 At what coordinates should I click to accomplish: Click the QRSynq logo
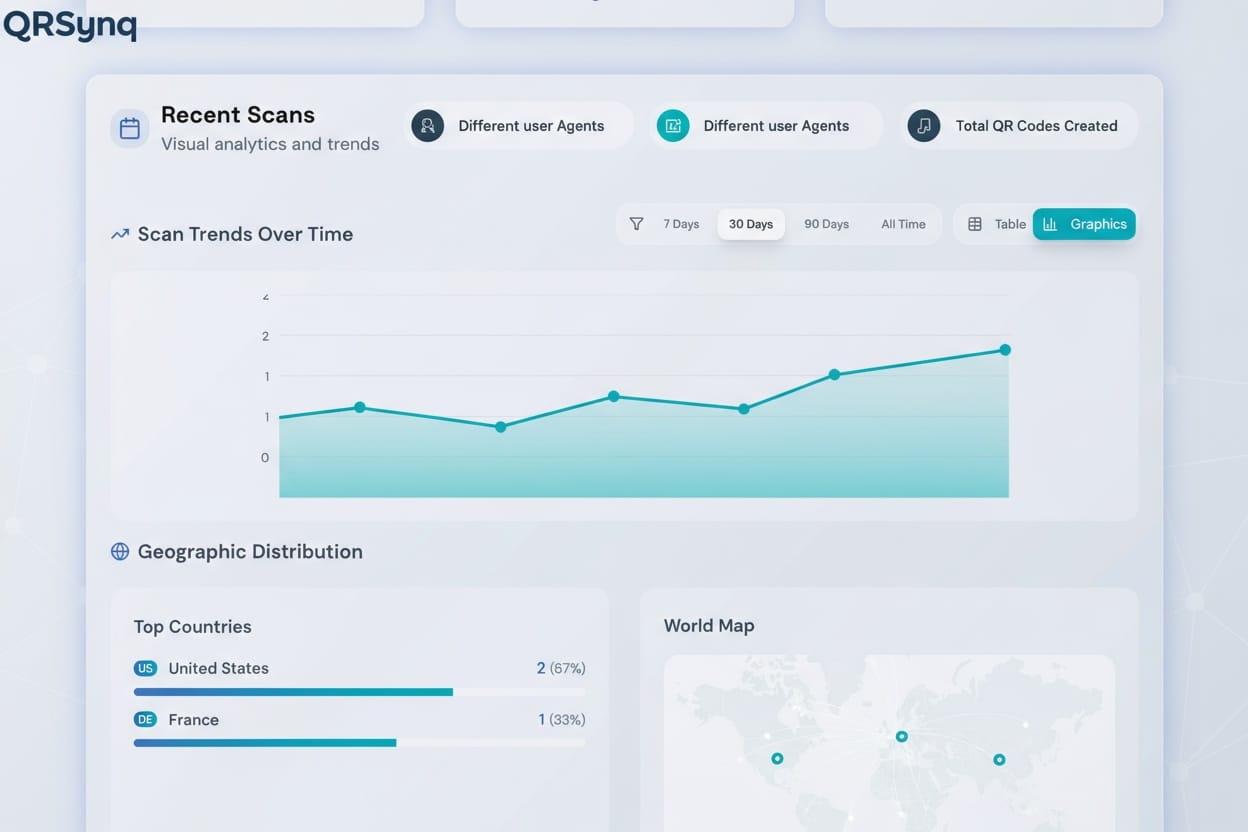coord(70,25)
